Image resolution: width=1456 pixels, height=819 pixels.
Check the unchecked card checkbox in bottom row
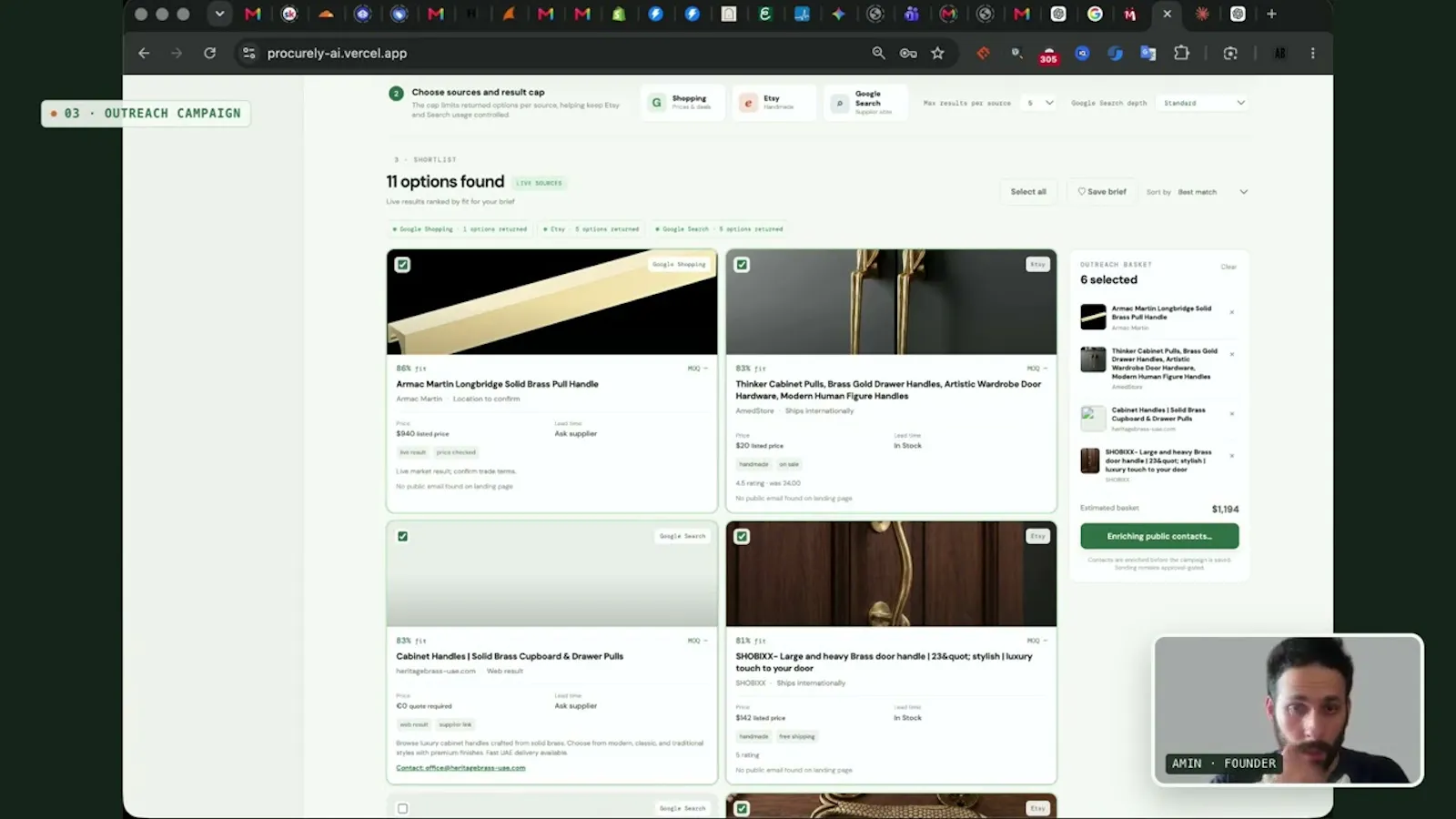click(402, 808)
